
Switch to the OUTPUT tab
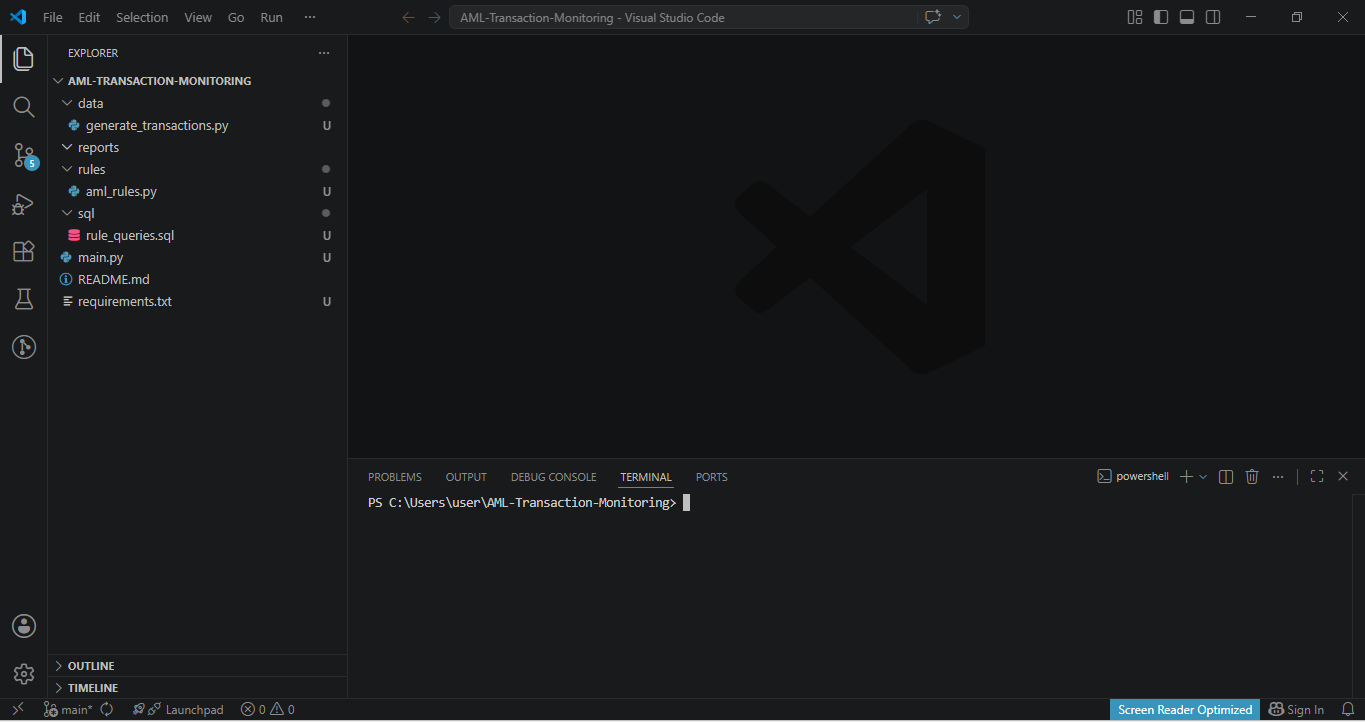[466, 477]
